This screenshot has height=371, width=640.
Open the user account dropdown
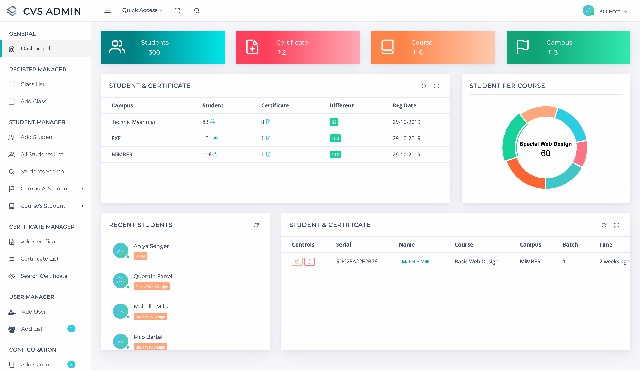613,11
